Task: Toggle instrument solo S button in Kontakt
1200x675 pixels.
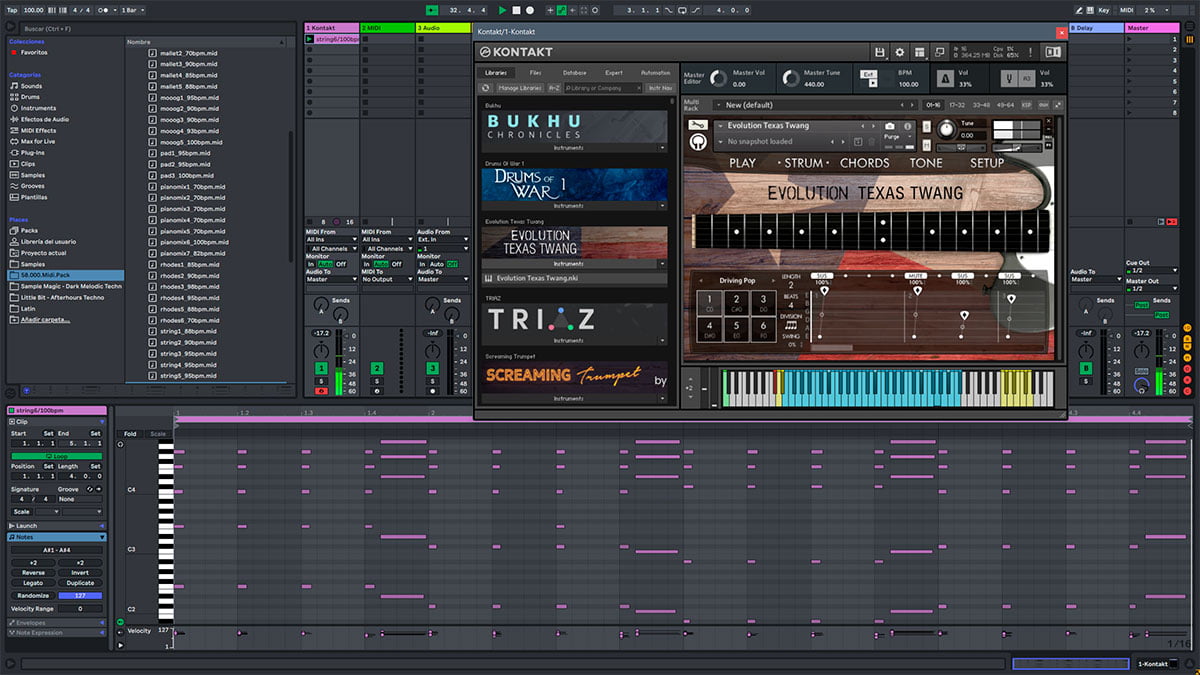Action: (x=927, y=126)
